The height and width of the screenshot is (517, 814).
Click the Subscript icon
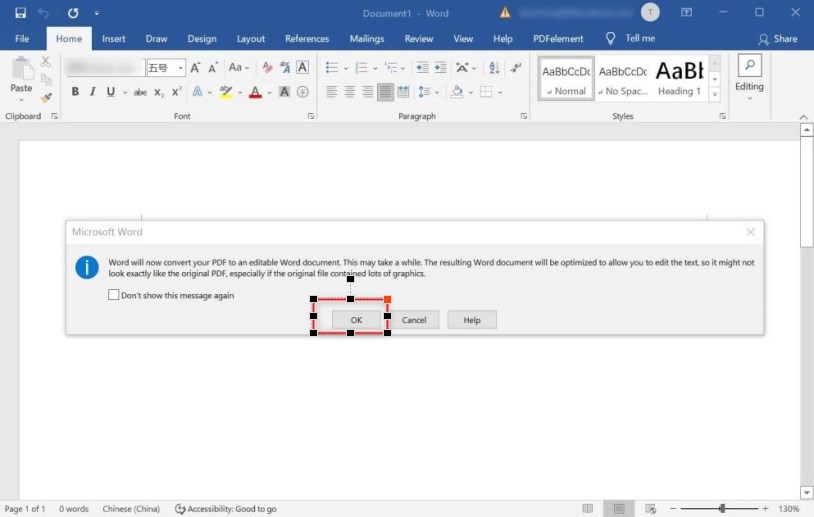[159, 92]
